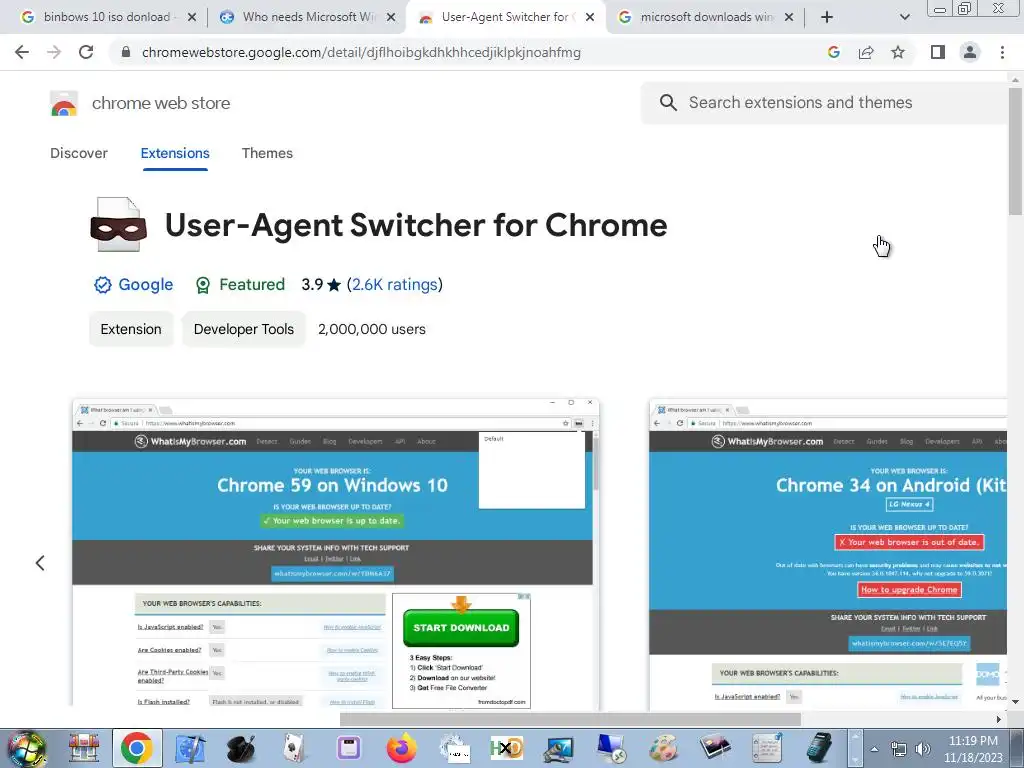Viewport: 1024px width, 768px height.
Task: Open the Discover section
Action: tap(79, 153)
